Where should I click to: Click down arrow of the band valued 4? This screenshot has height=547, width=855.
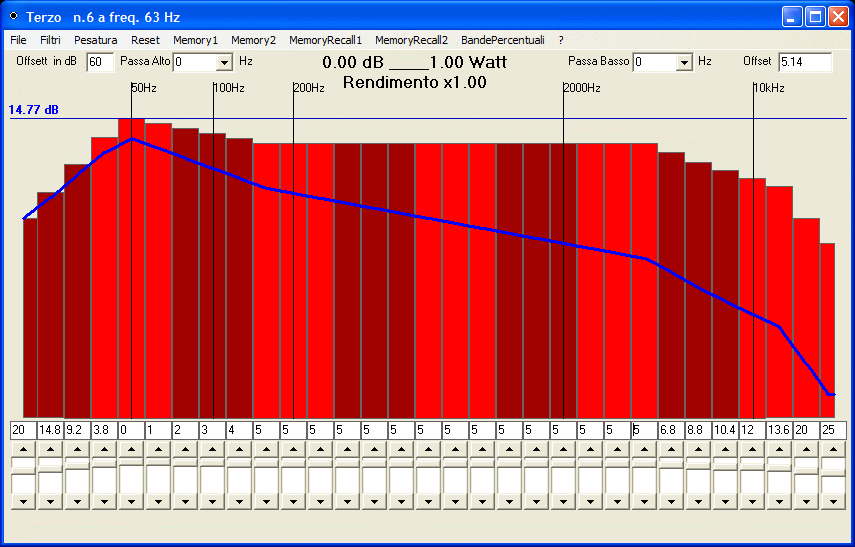[x=239, y=502]
